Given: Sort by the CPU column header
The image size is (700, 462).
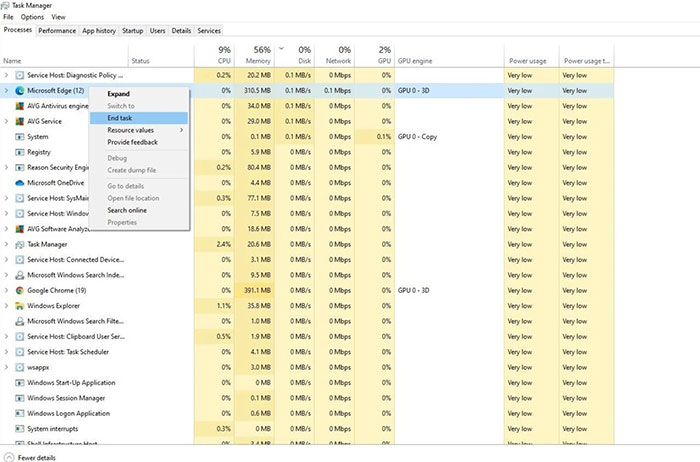Looking at the screenshot, I should (x=222, y=55).
